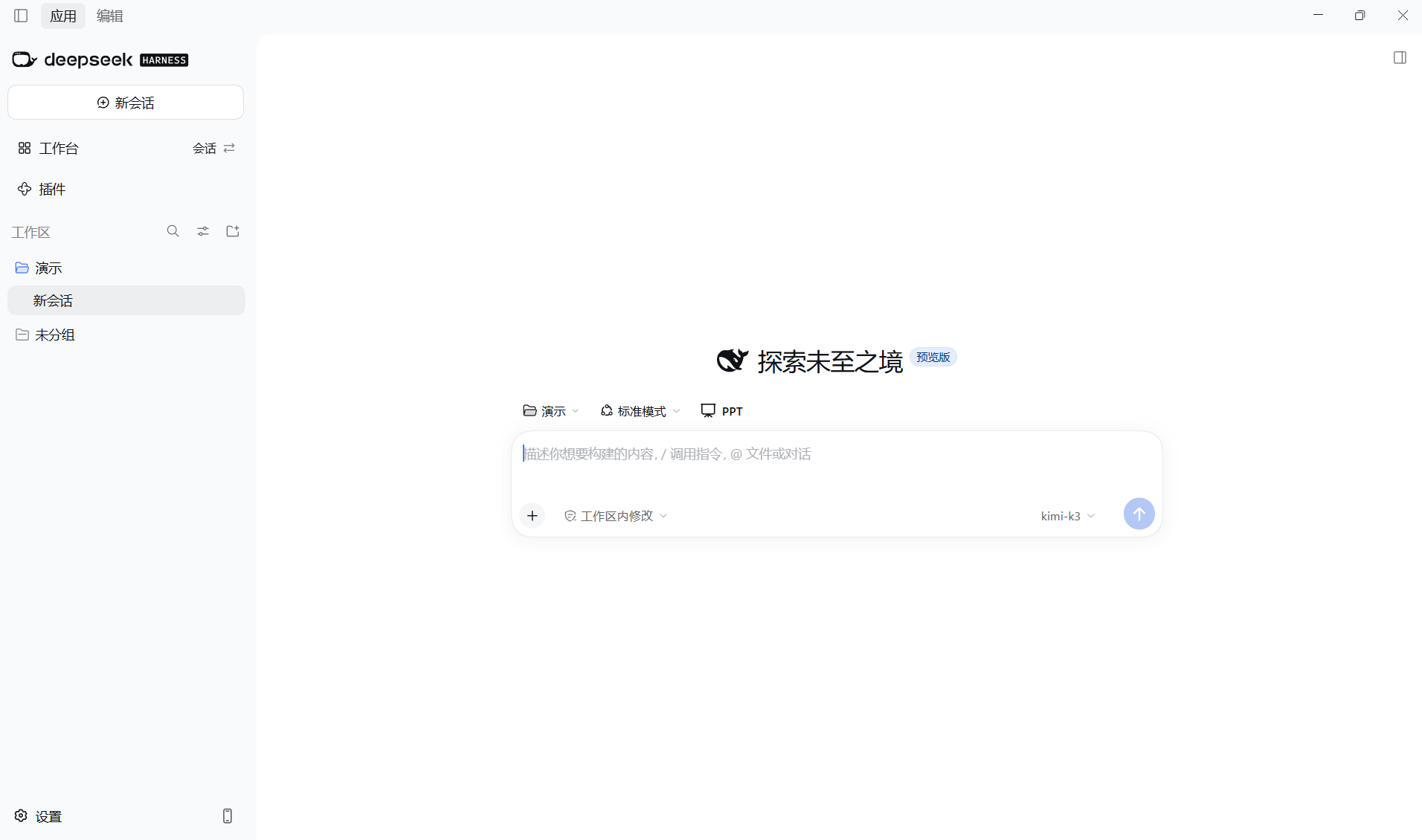Send message with the arrow button
This screenshot has height=840, width=1422.
click(x=1139, y=514)
